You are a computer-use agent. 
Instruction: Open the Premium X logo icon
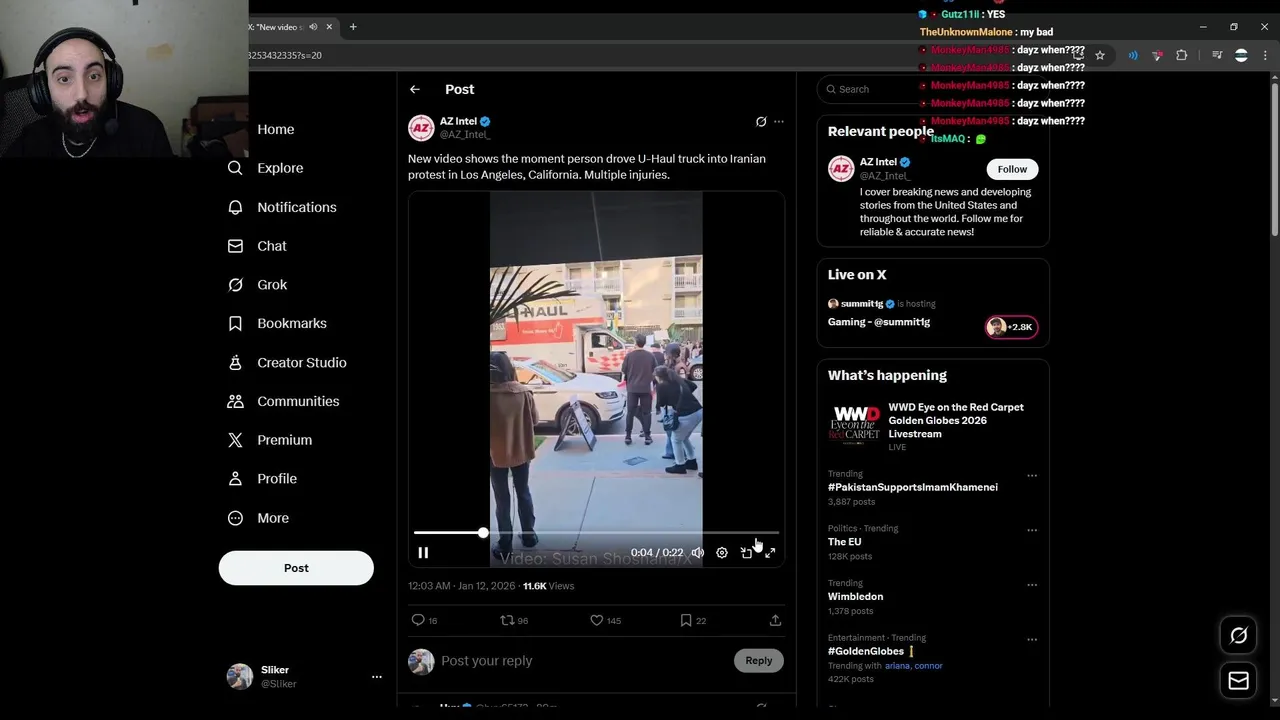click(235, 440)
